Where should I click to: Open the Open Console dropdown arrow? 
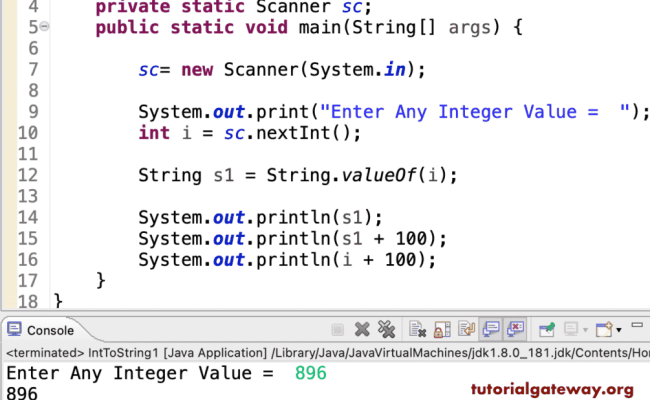click(x=618, y=330)
